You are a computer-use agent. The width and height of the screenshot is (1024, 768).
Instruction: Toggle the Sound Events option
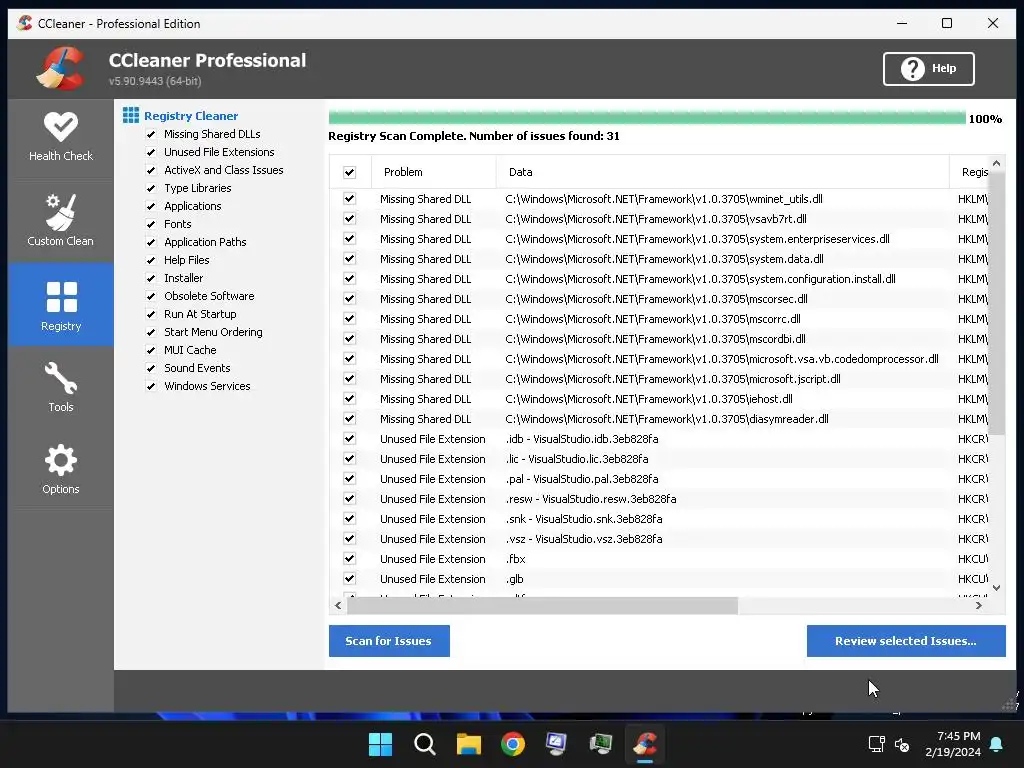(x=151, y=368)
